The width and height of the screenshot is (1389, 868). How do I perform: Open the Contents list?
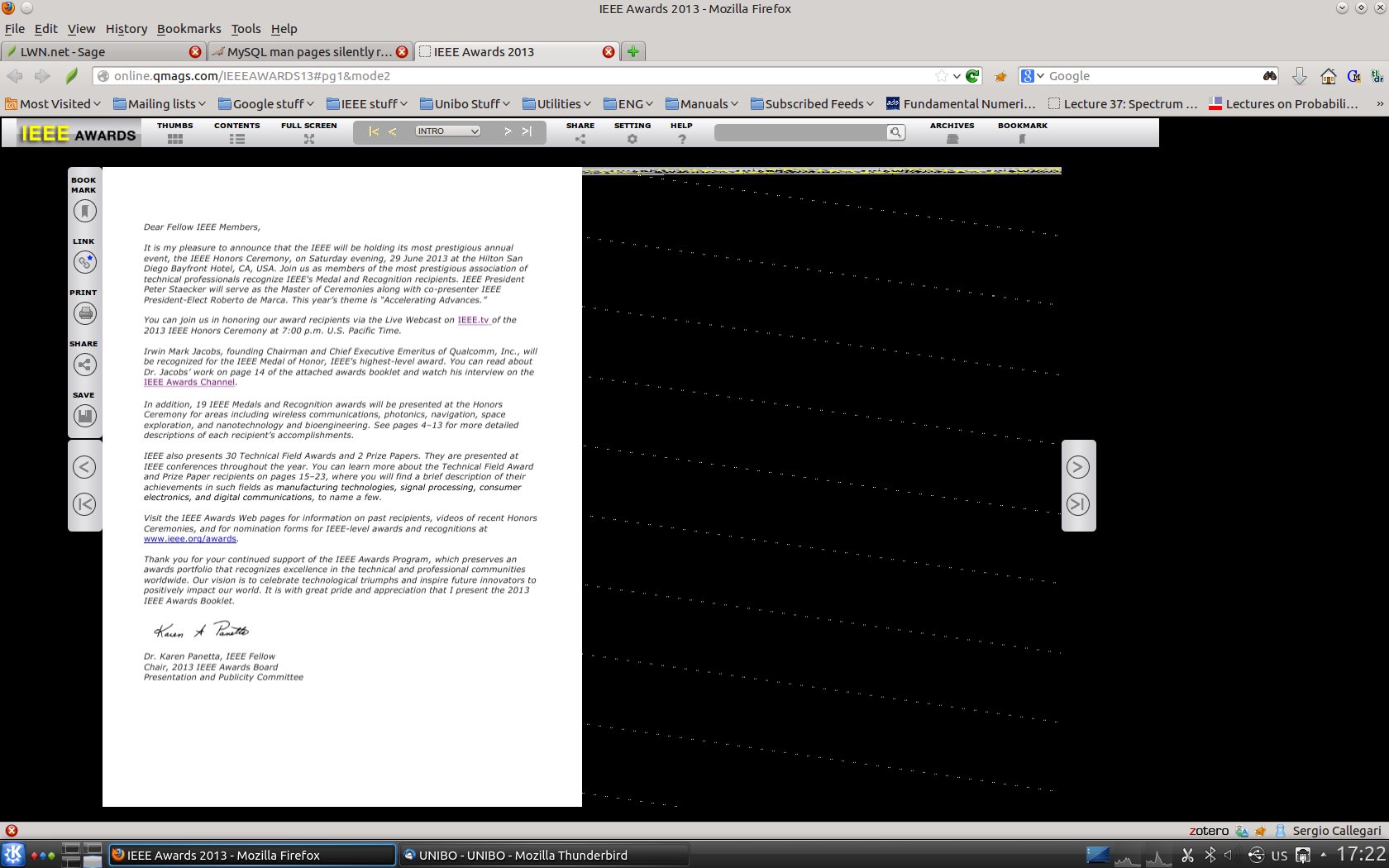tap(236, 133)
